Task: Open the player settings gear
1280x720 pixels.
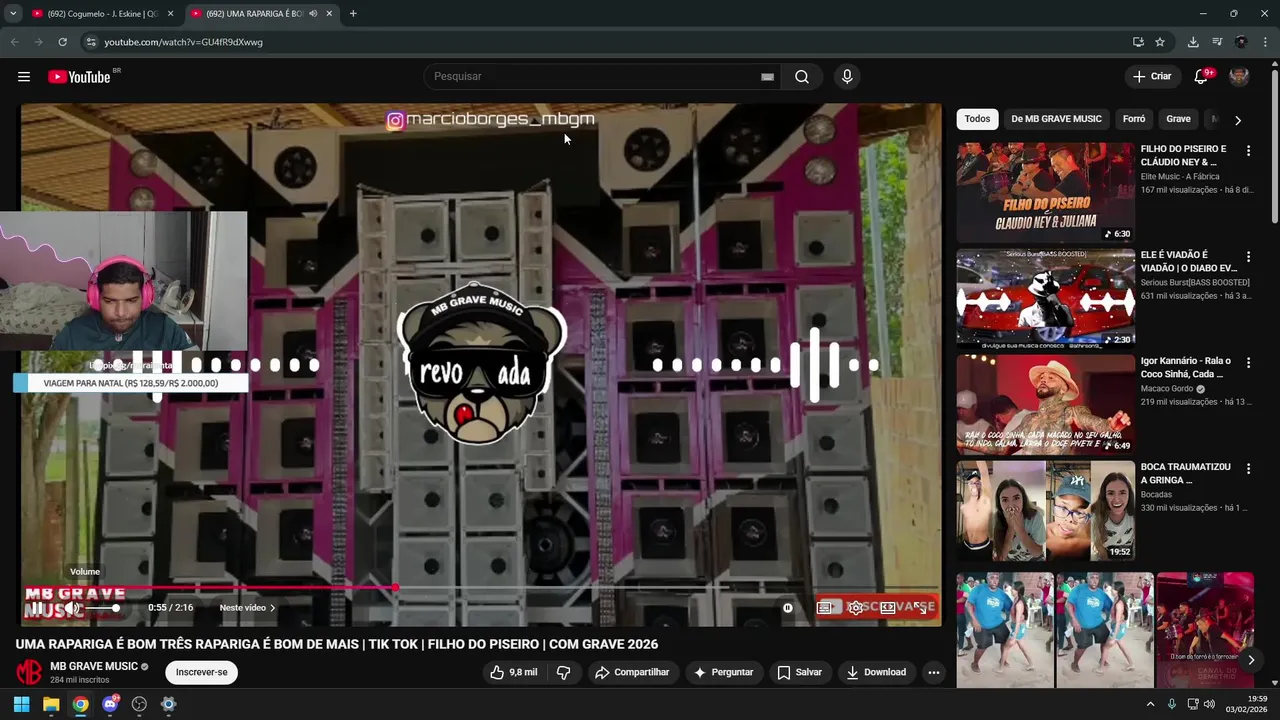Action: click(856, 608)
